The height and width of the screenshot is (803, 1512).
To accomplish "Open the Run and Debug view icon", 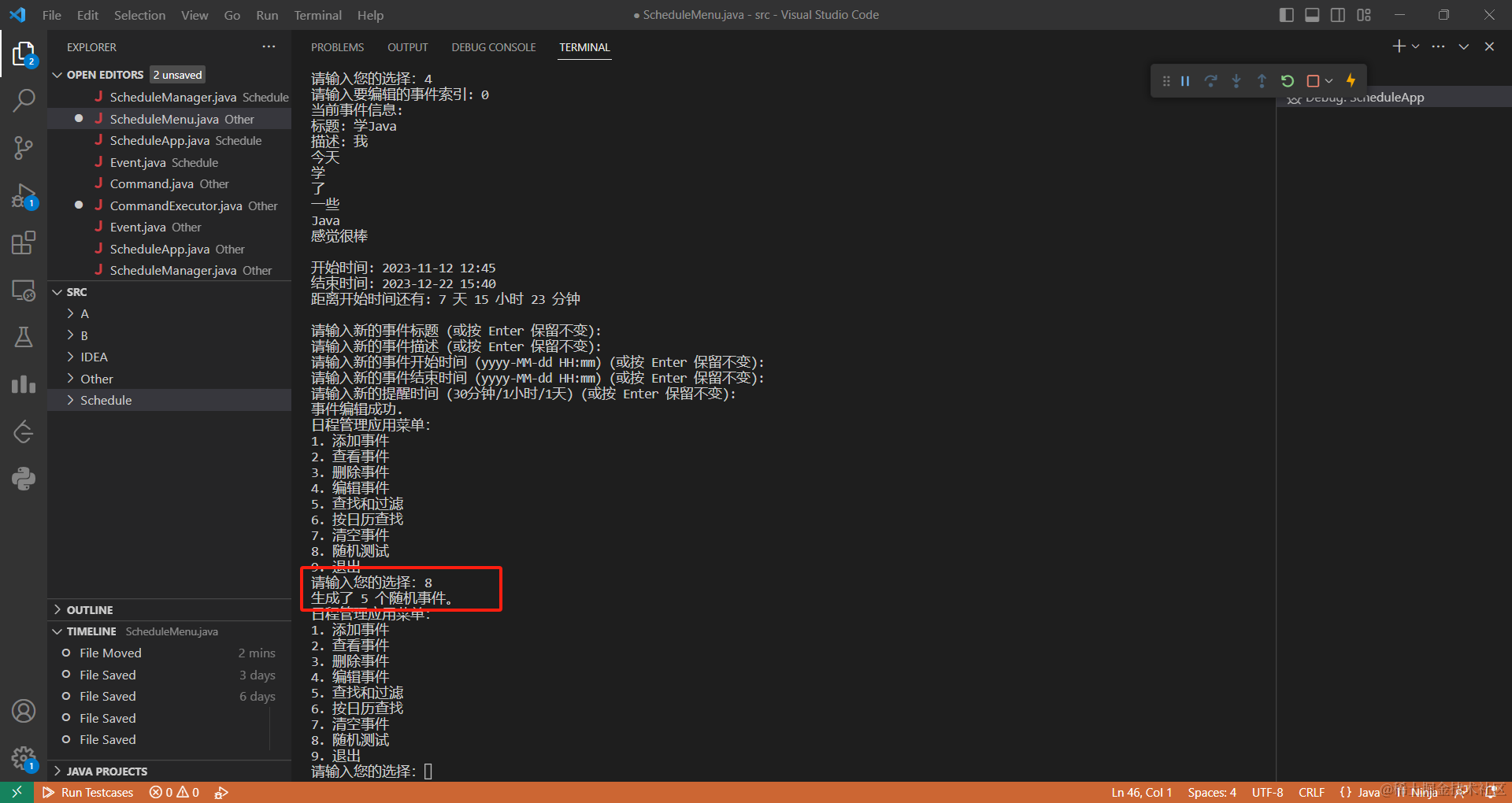I will pos(24,196).
